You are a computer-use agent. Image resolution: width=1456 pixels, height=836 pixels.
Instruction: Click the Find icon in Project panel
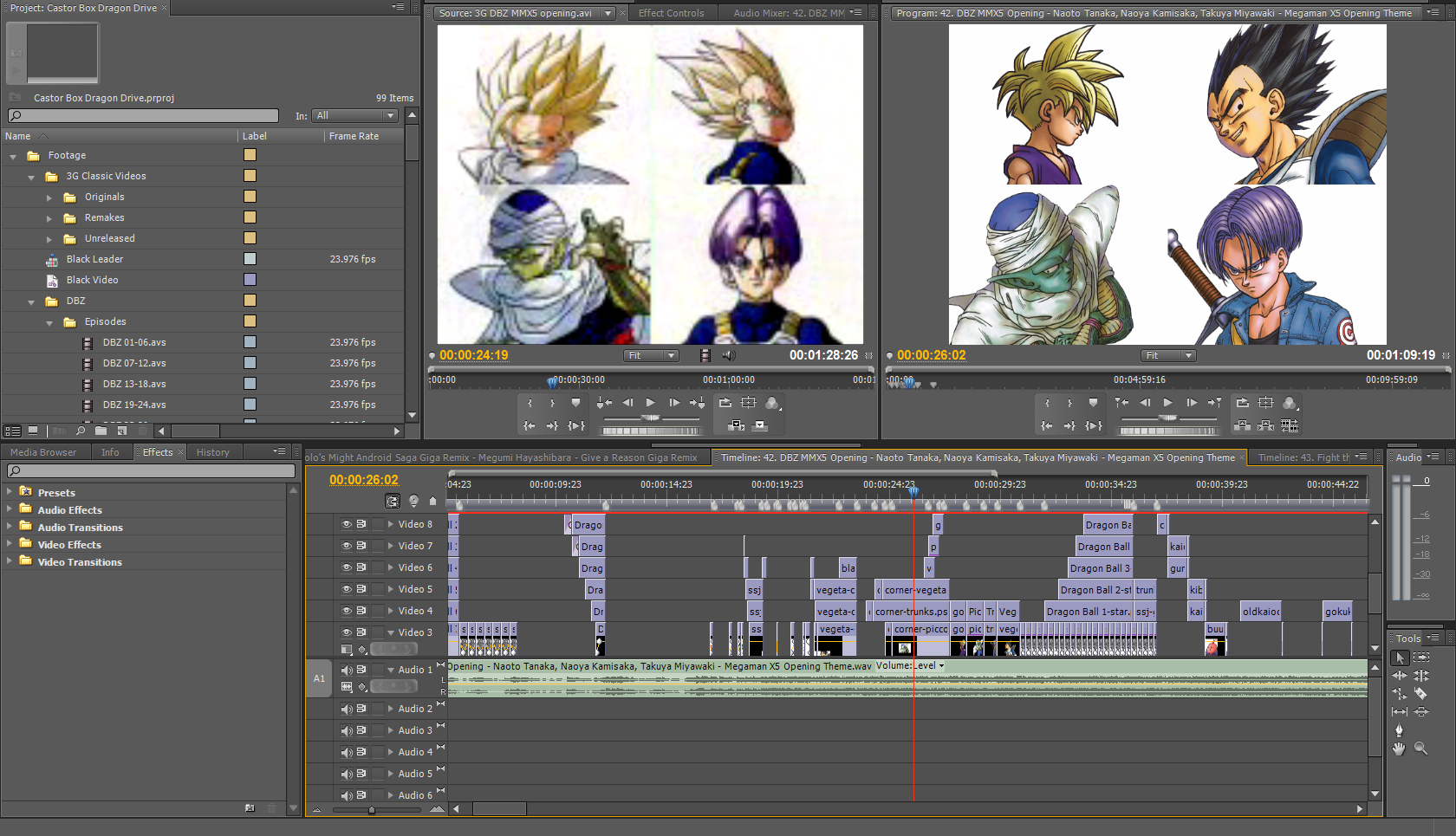[x=81, y=431]
